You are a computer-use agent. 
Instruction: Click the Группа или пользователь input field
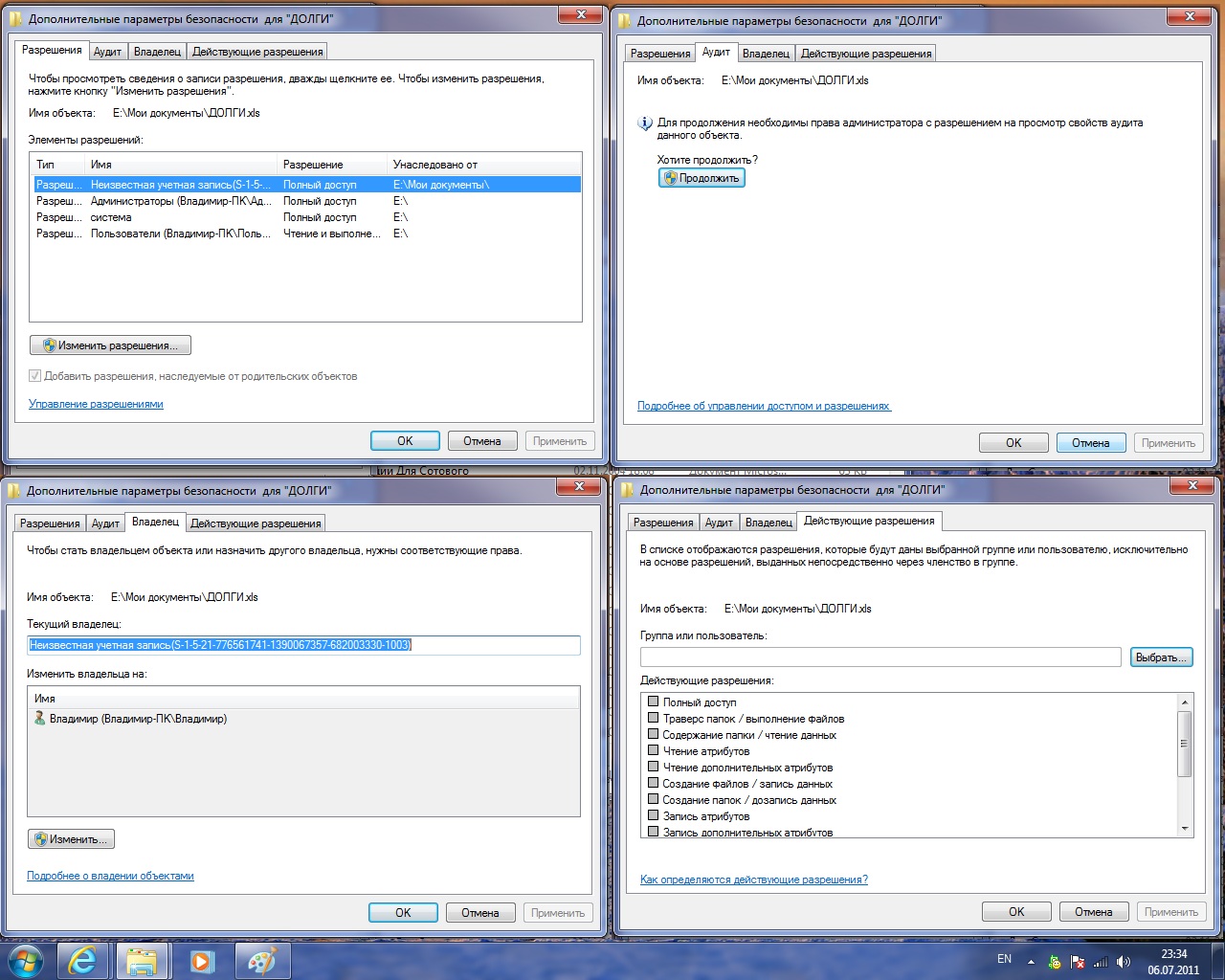[880, 657]
